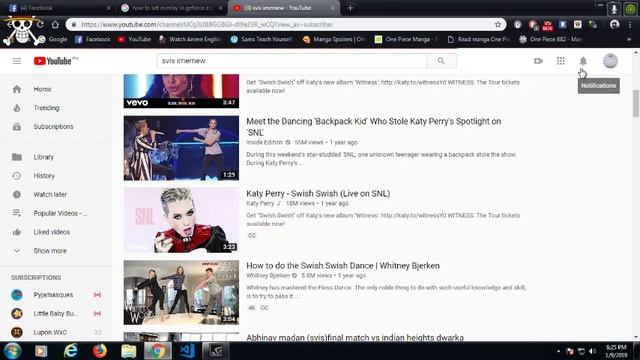Open Katy Perry Swish Swish SNL thumbnail
This screenshot has width=640, height=360.
[x=181, y=220]
